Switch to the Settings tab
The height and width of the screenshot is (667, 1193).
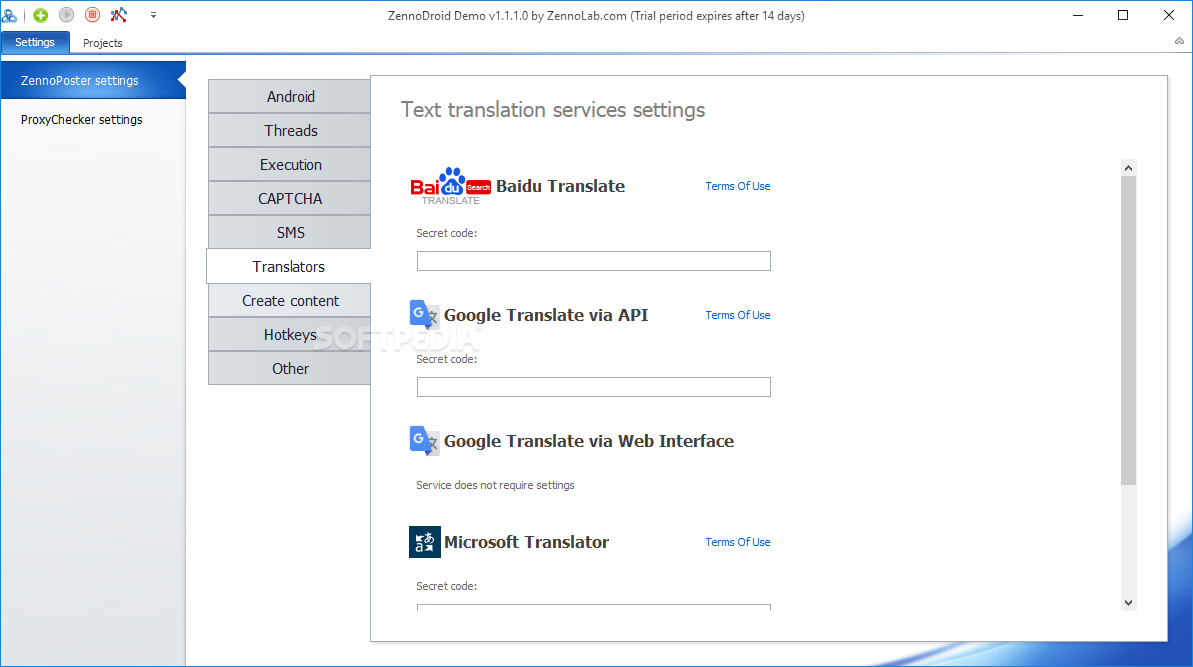(35, 43)
